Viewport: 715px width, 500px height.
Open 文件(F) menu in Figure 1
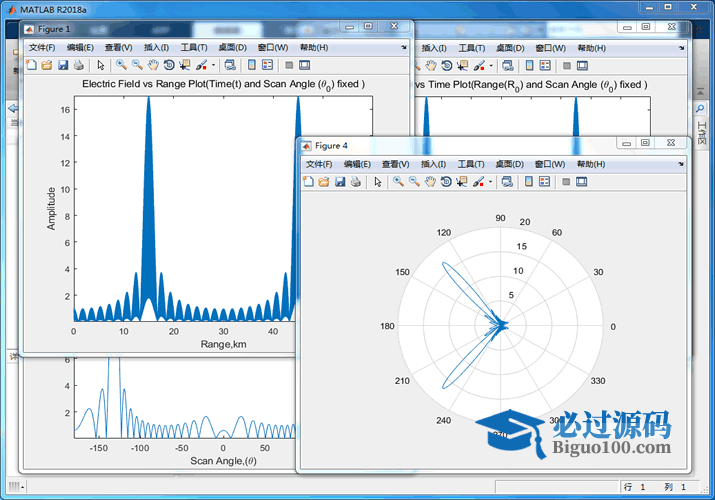click(x=44, y=47)
